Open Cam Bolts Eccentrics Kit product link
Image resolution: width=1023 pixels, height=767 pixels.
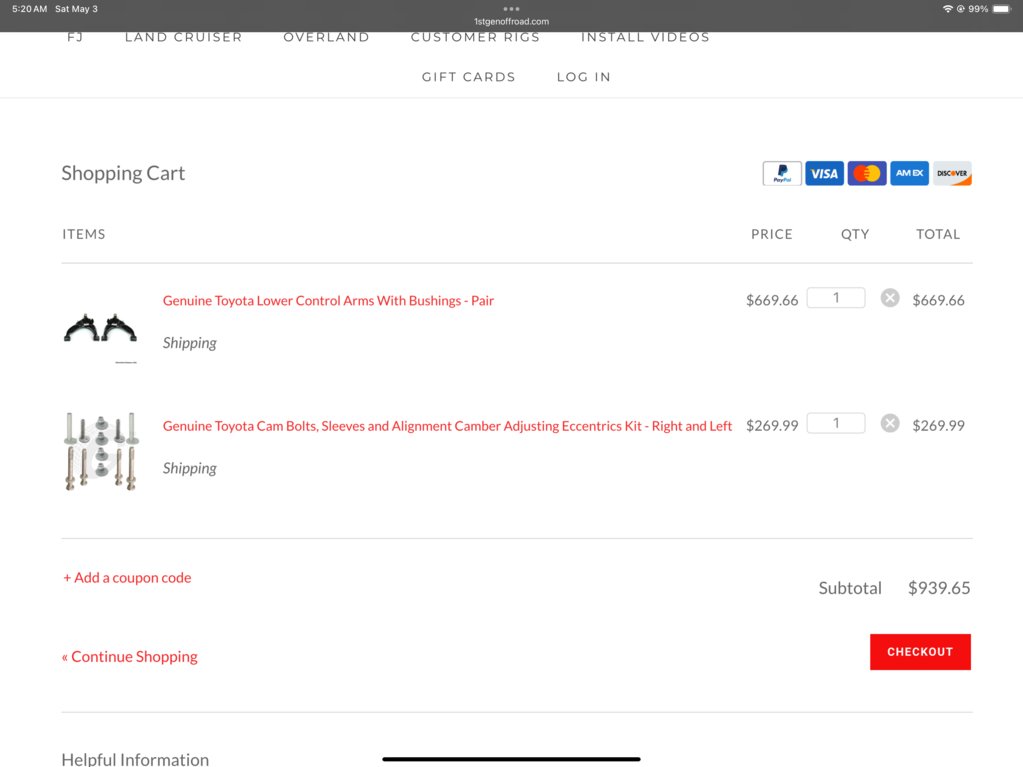[448, 426]
